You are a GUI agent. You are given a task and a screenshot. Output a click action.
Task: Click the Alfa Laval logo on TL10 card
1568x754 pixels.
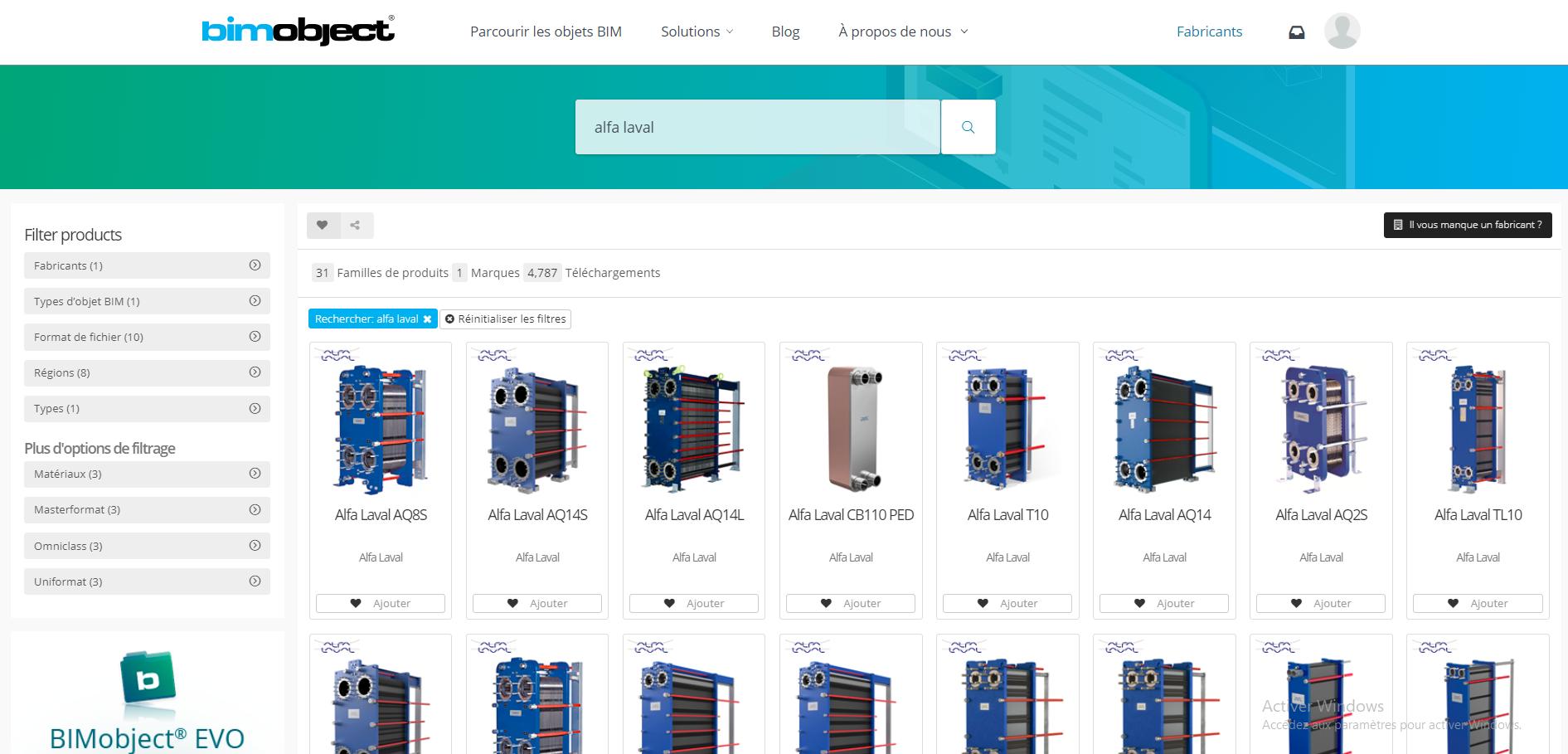[1434, 355]
